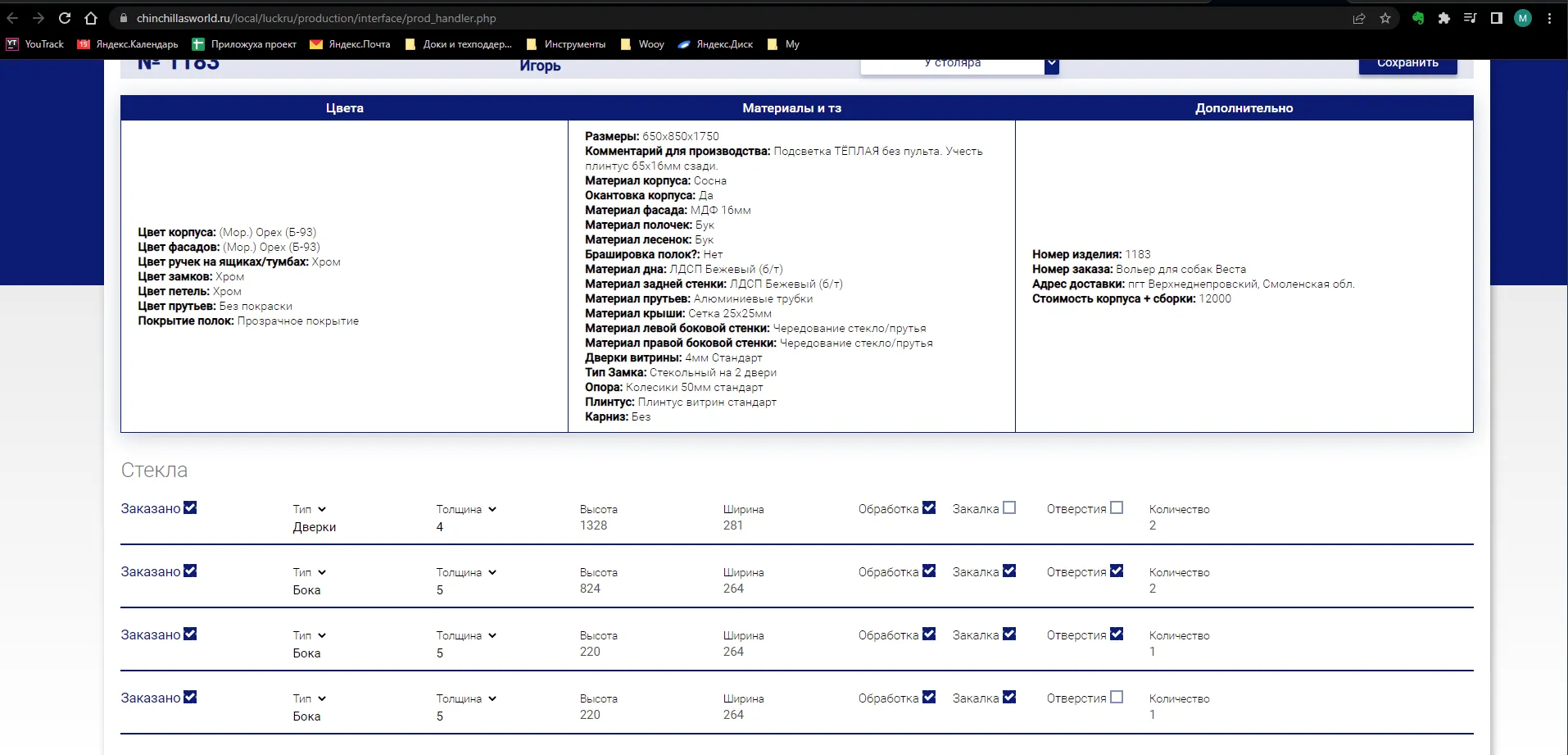Viewport: 1568px width, 755px height.
Task: Click the share page icon in address bar
Action: [x=1359, y=18]
